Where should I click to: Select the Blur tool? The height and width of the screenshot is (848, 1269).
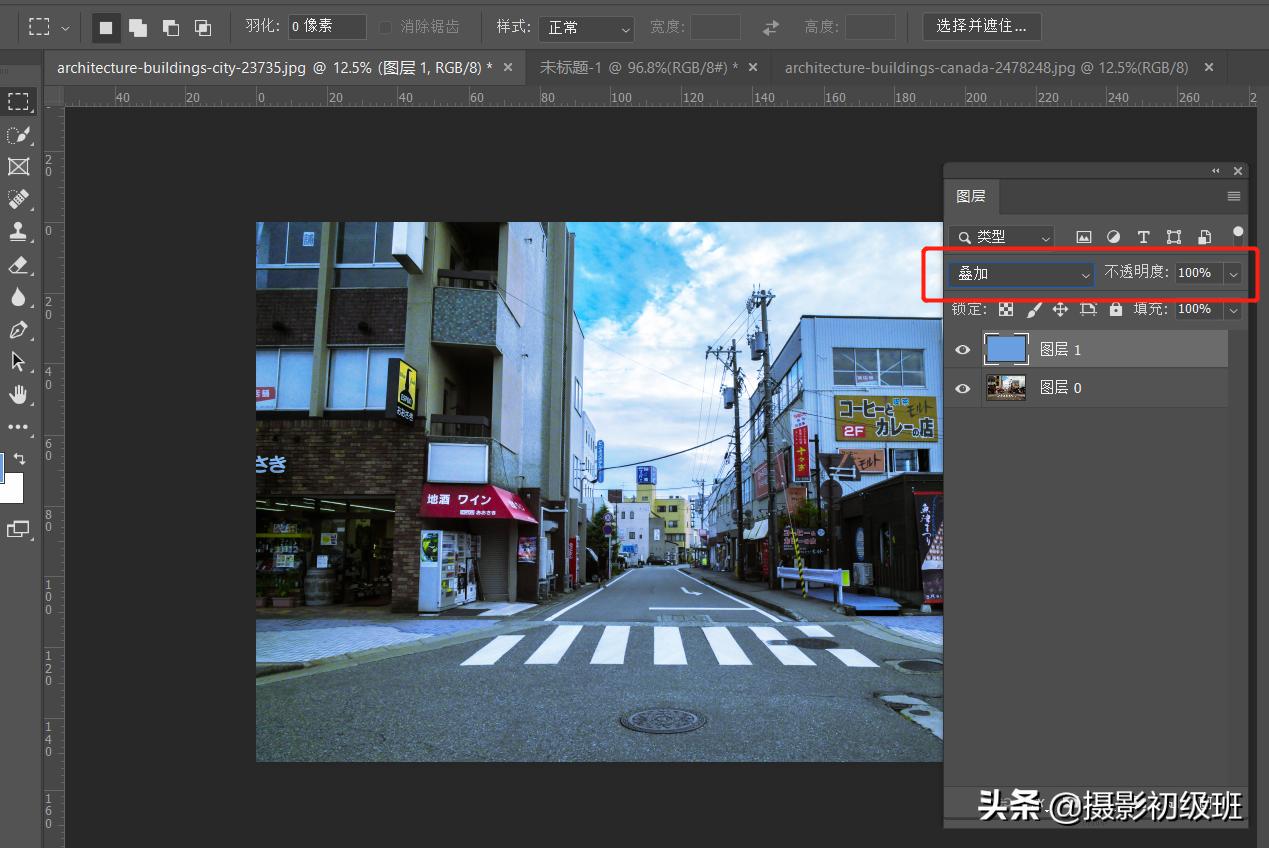(18, 297)
